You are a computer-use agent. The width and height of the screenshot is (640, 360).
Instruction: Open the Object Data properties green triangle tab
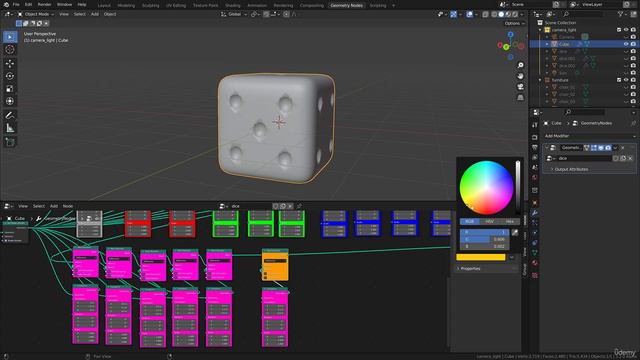[x=535, y=253]
